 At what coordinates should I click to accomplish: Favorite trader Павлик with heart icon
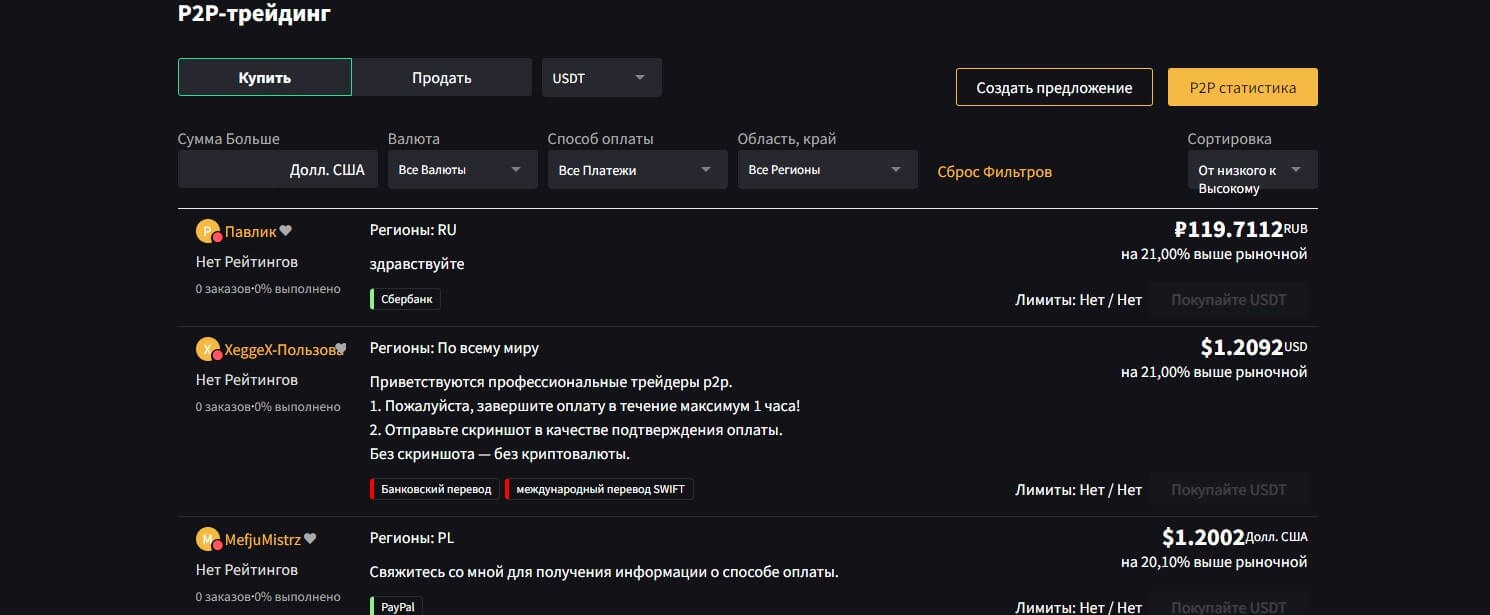[x=285, y=231]
